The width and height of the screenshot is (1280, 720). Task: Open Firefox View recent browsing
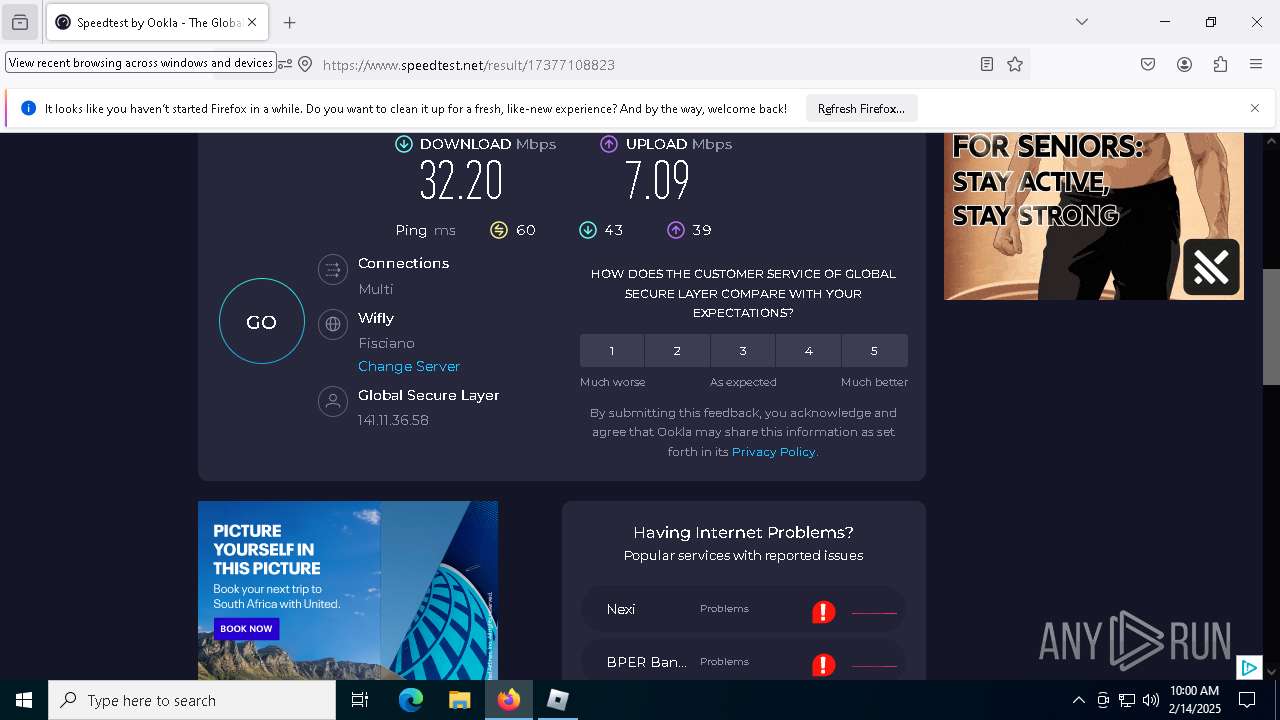click(x=20, y=22)
